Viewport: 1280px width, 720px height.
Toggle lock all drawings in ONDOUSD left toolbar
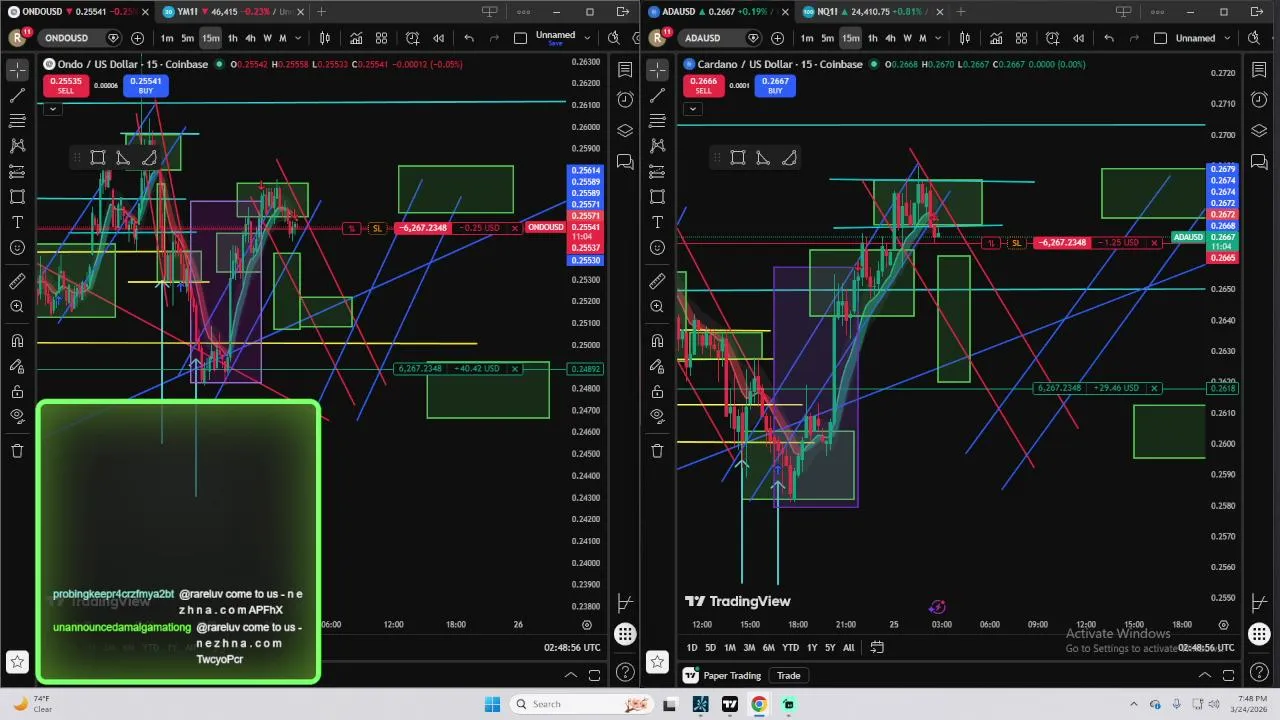tap(17, 391)
